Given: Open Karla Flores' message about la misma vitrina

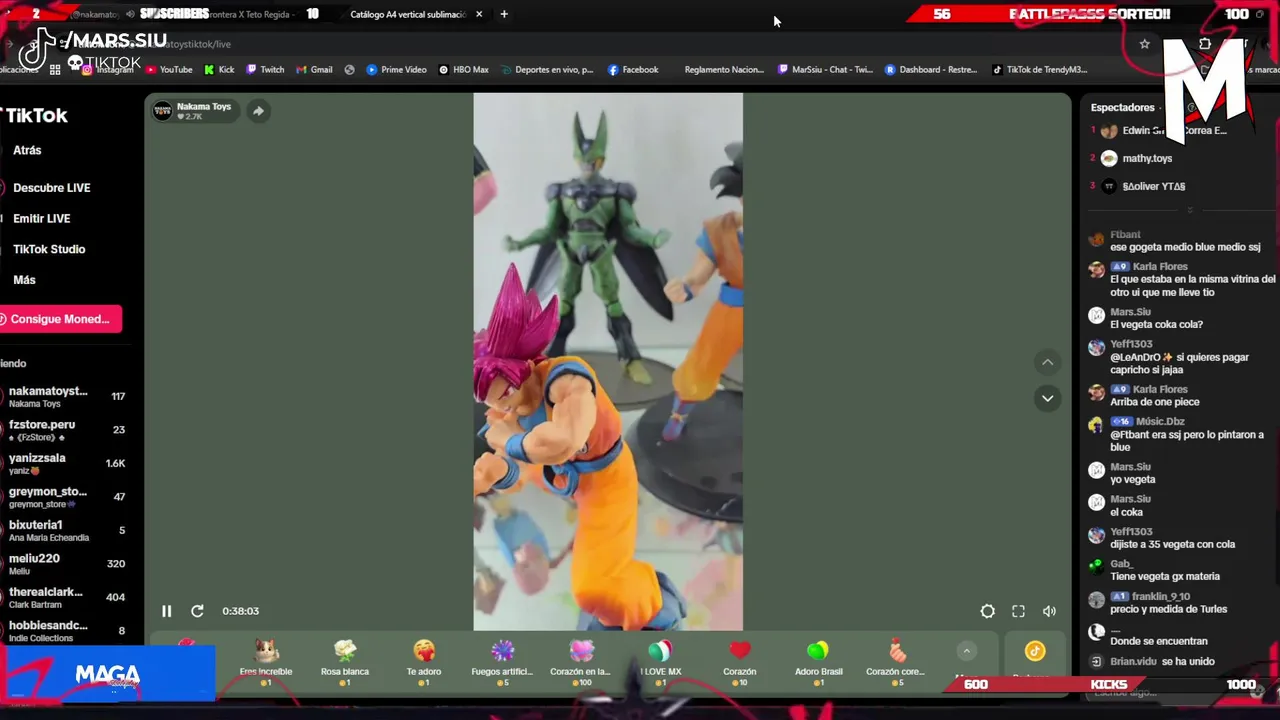Looking at the screenshot, I should point(1193,286).
